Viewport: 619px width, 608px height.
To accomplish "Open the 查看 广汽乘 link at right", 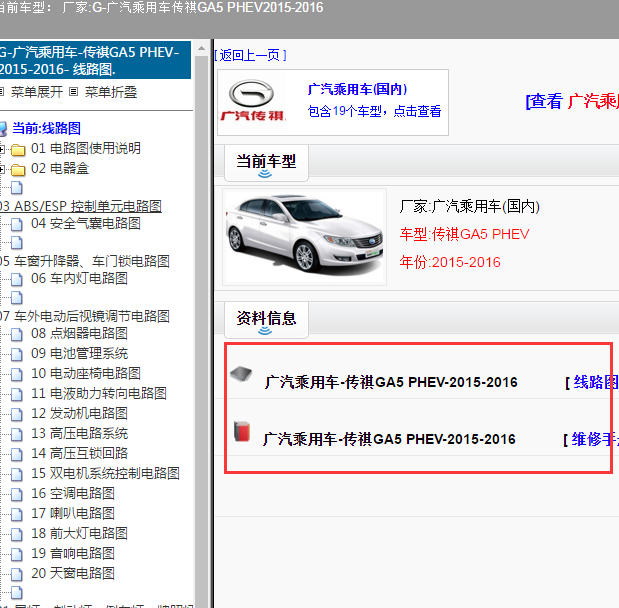I will pos(572,101).
